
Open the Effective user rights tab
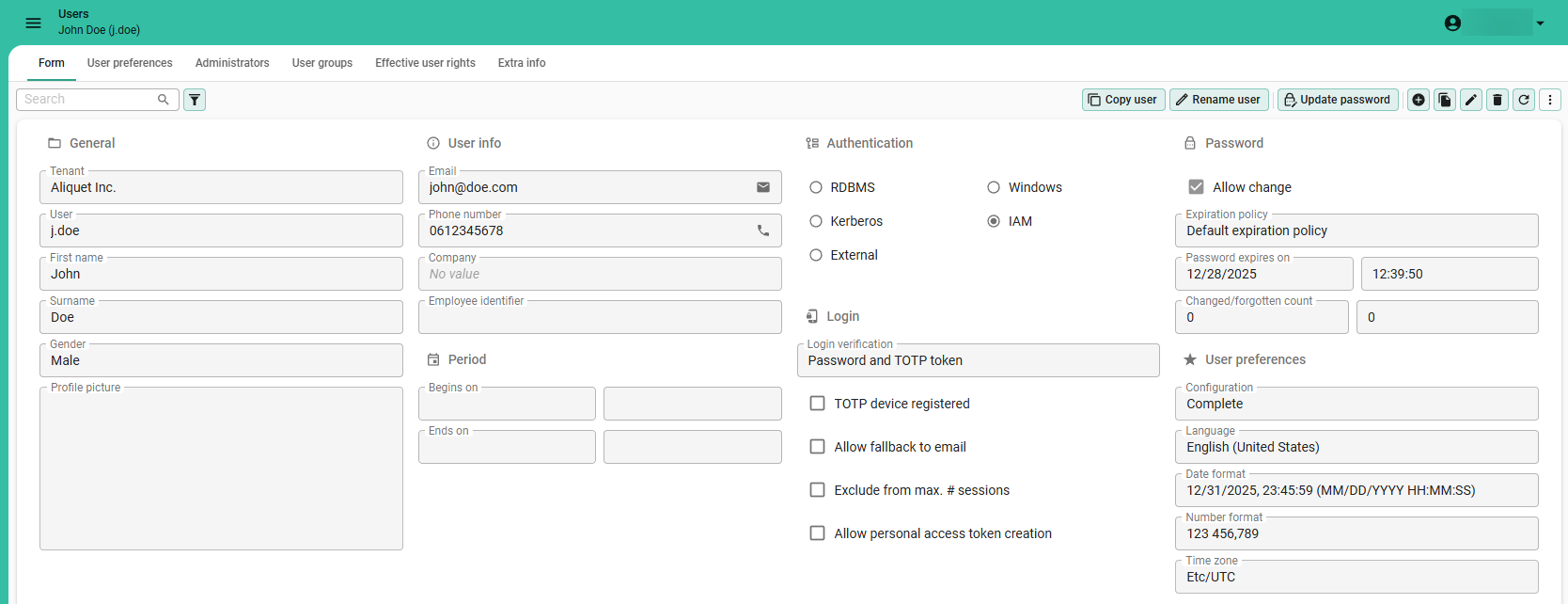pyautogui.click(x=425, y=63)
